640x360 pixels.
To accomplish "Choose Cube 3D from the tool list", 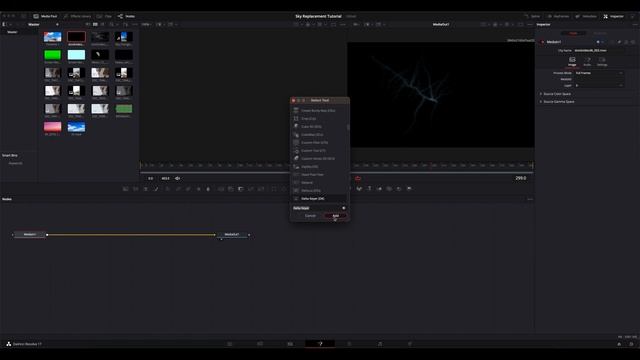I will [x=319, y=127].
